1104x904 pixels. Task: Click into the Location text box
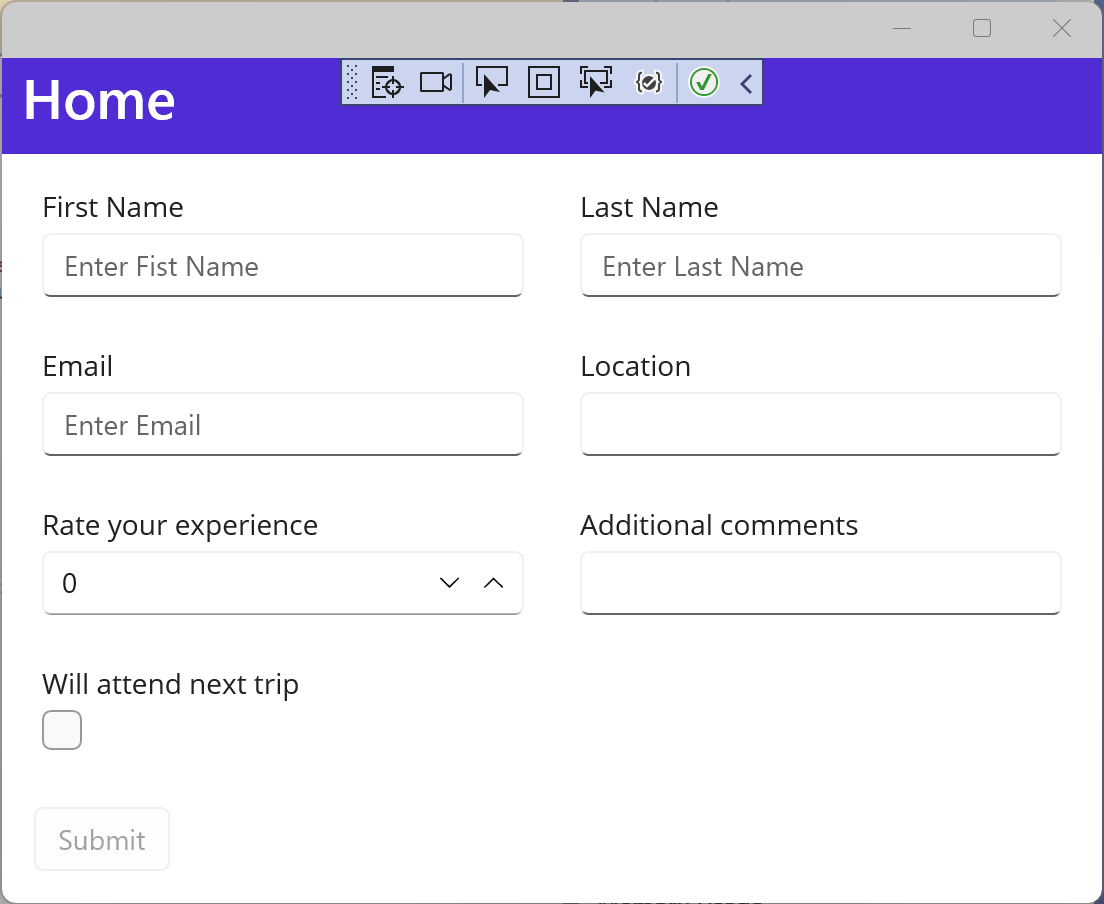point(821,425)
